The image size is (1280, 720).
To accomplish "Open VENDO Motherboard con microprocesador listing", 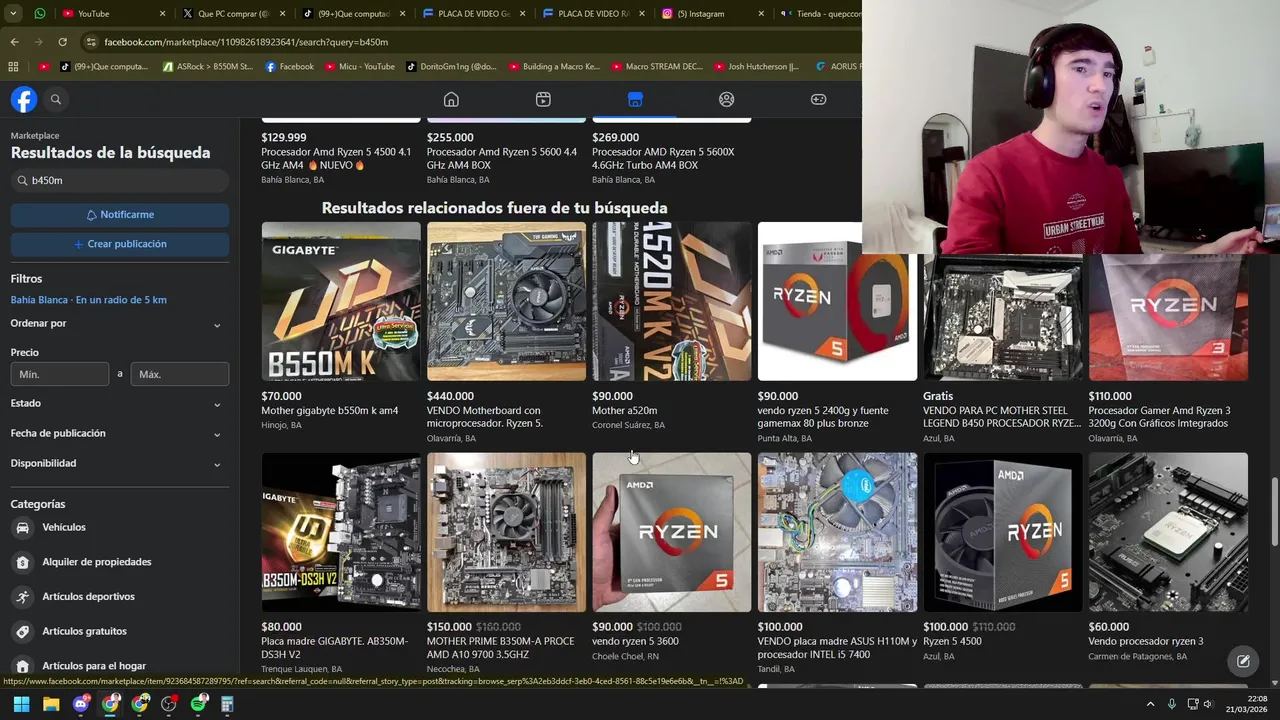I will point(506,301).
